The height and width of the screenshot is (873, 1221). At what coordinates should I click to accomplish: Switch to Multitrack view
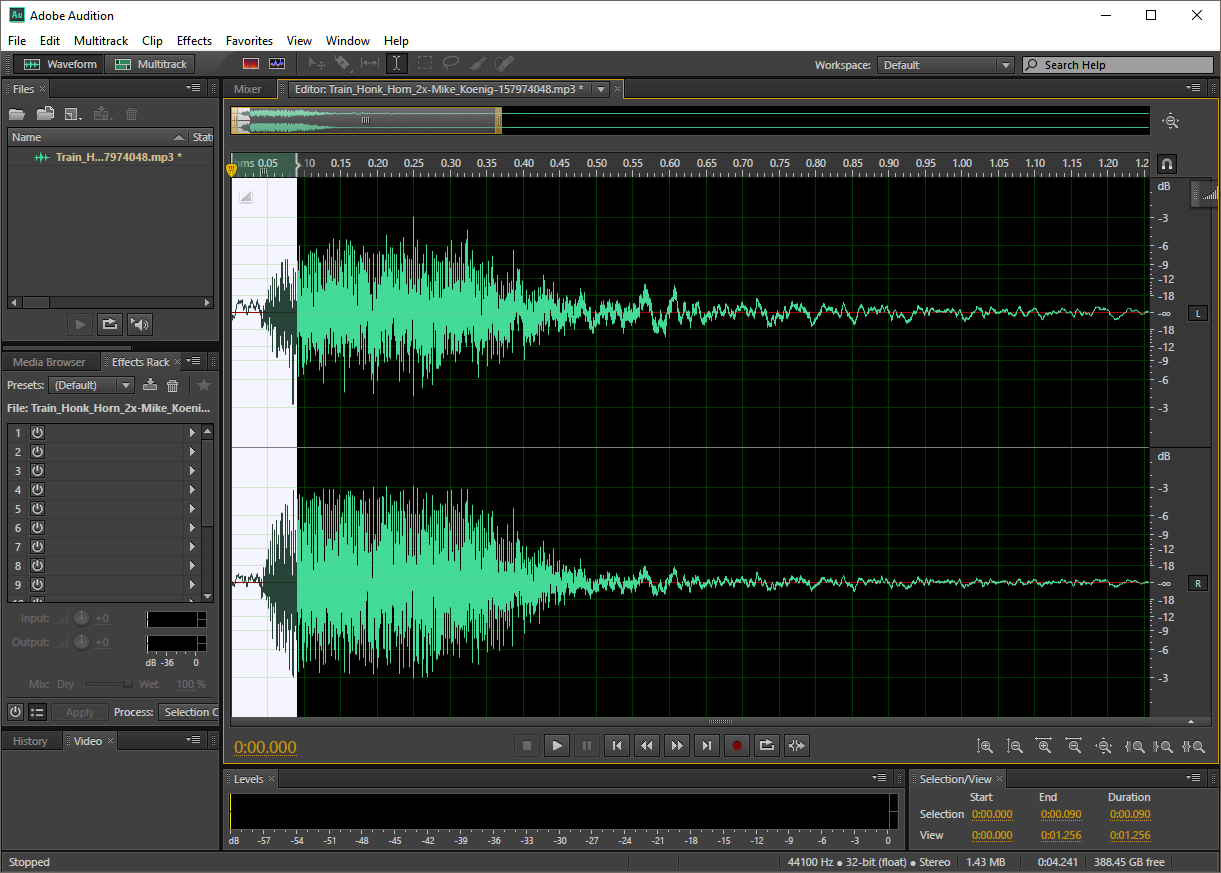coord(150,64)
